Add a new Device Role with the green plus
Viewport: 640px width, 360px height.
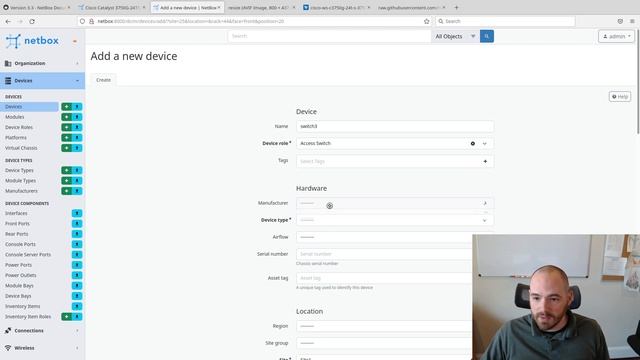pos(67,127)
